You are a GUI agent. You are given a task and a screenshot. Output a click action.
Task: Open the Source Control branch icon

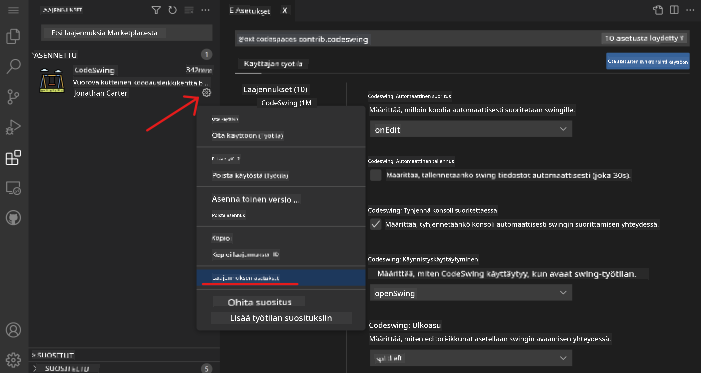13,97
